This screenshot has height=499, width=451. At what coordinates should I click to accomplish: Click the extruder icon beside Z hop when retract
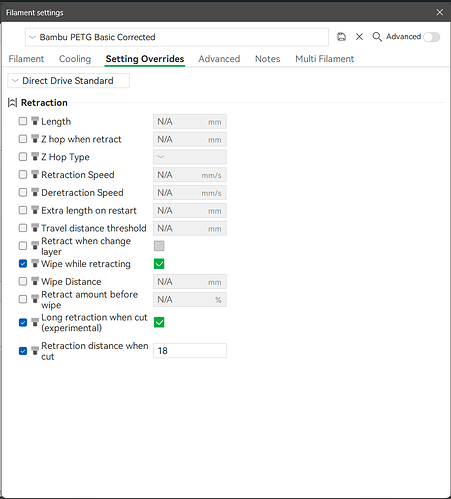(35, 138)
